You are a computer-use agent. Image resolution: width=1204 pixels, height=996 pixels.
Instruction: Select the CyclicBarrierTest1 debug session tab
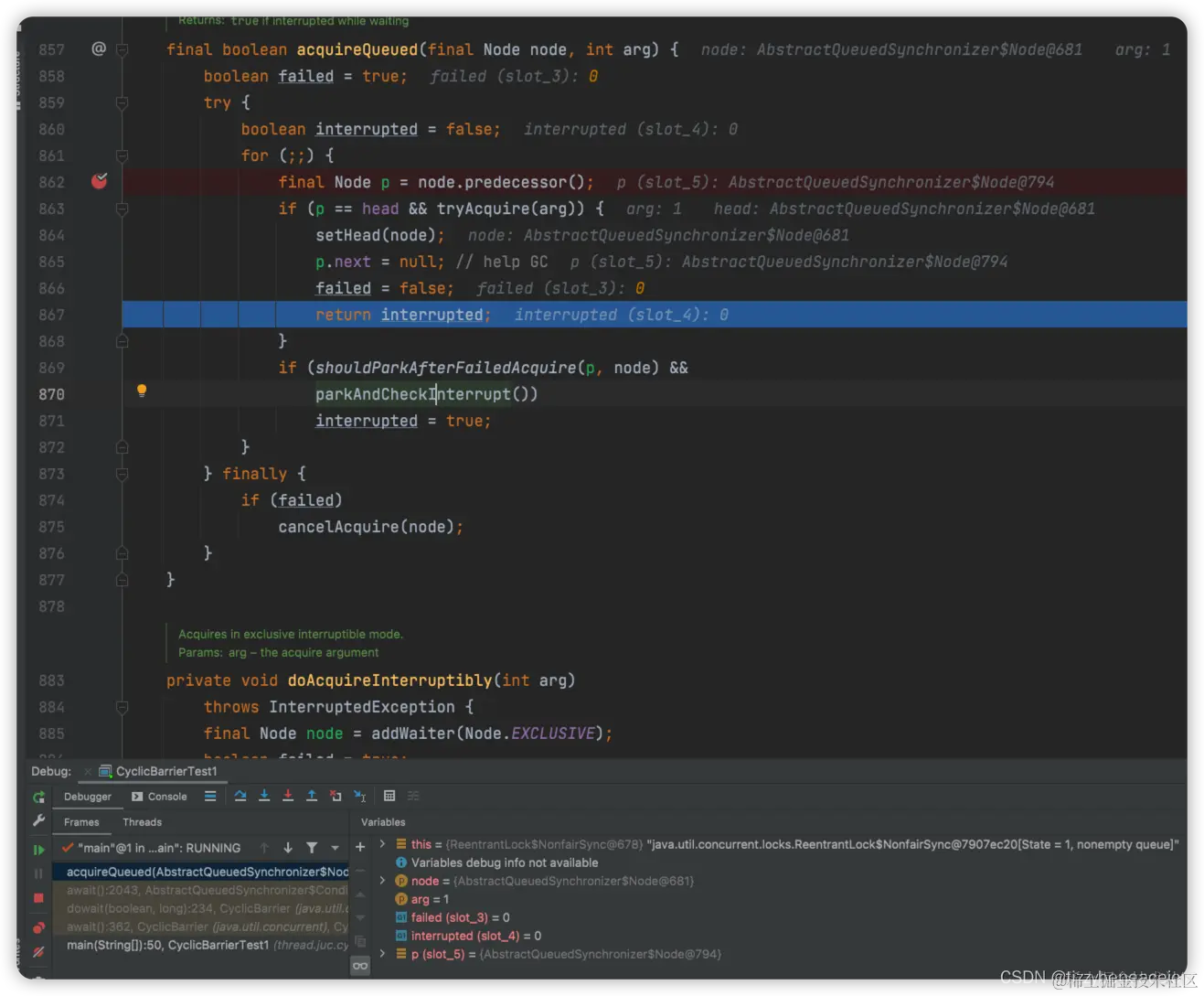click(x=158, y=771)
